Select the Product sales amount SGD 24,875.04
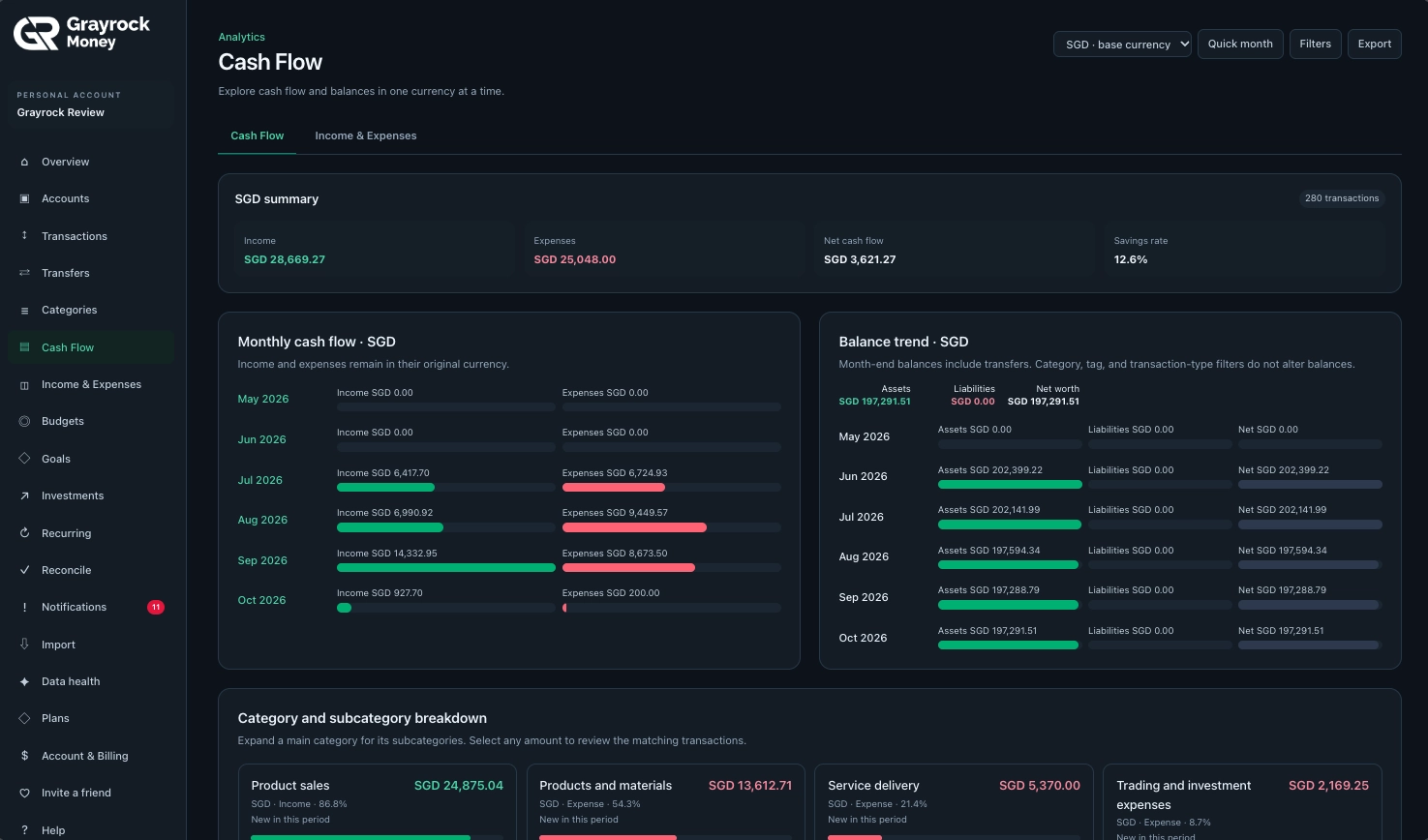 [x=459, y=786]
